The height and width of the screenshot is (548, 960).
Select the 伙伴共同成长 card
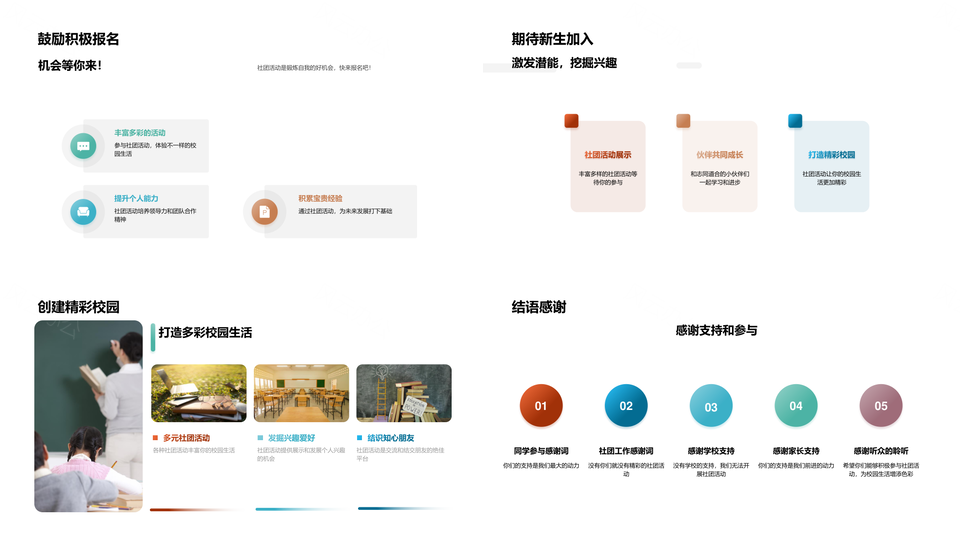tap(720, 167)
